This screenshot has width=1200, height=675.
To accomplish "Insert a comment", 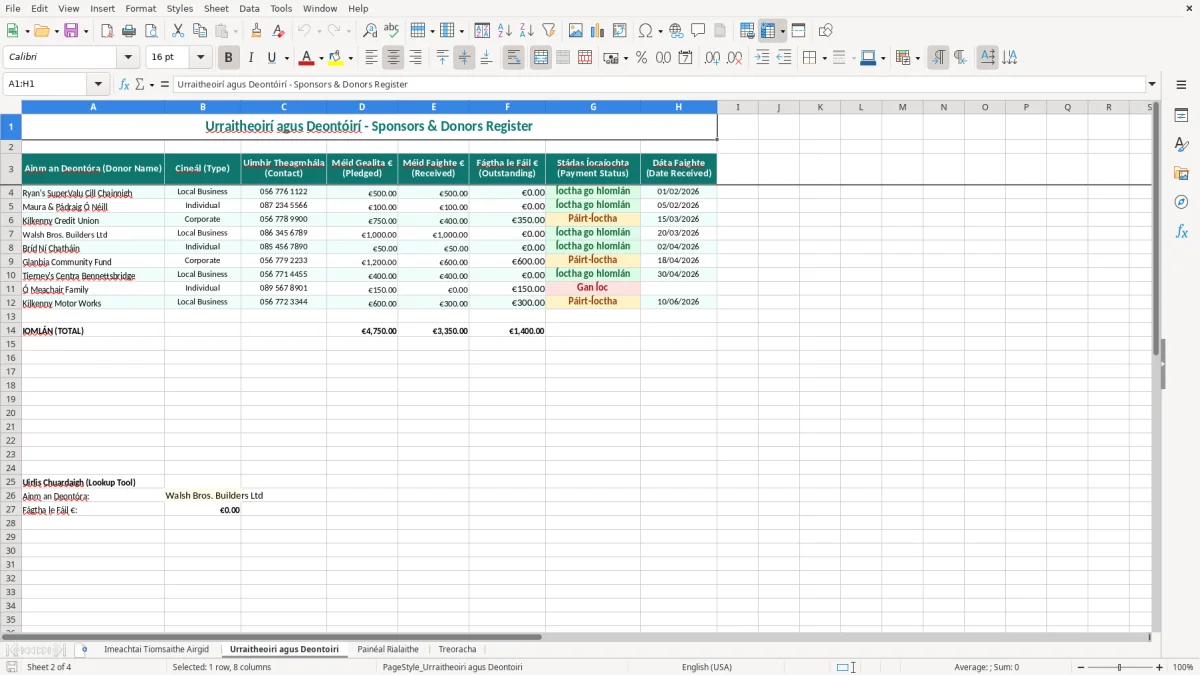I will 698,31.
